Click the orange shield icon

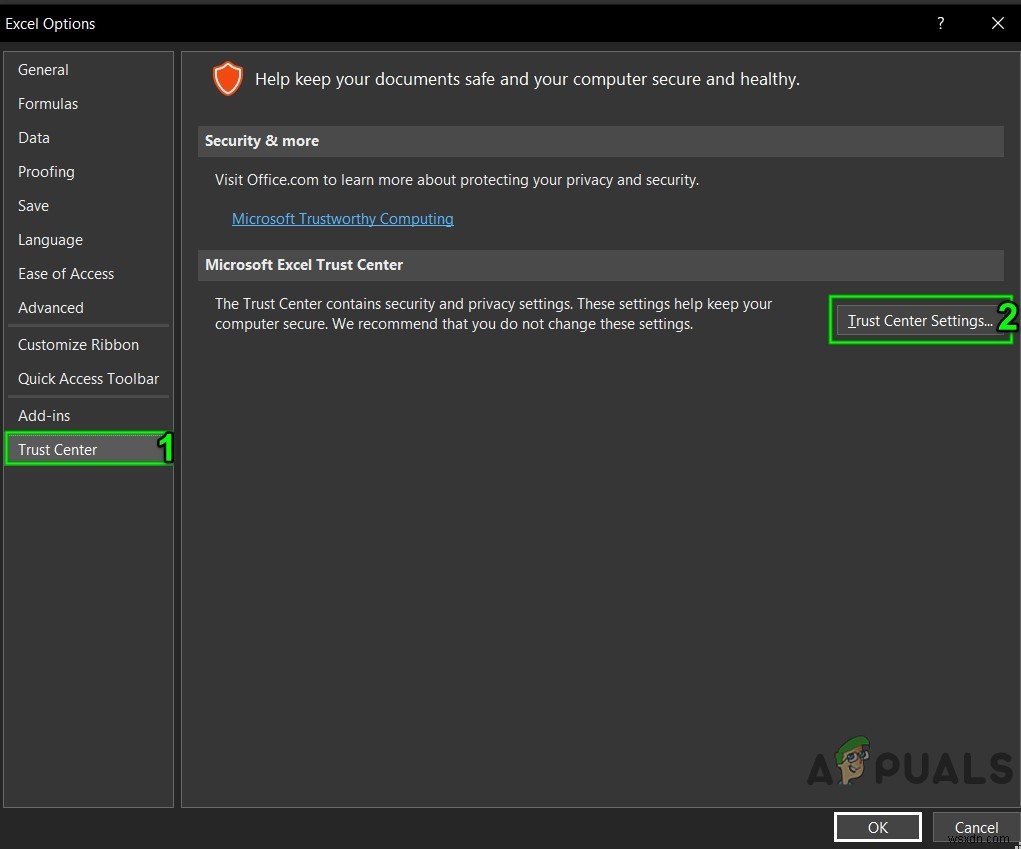(228, 79)
